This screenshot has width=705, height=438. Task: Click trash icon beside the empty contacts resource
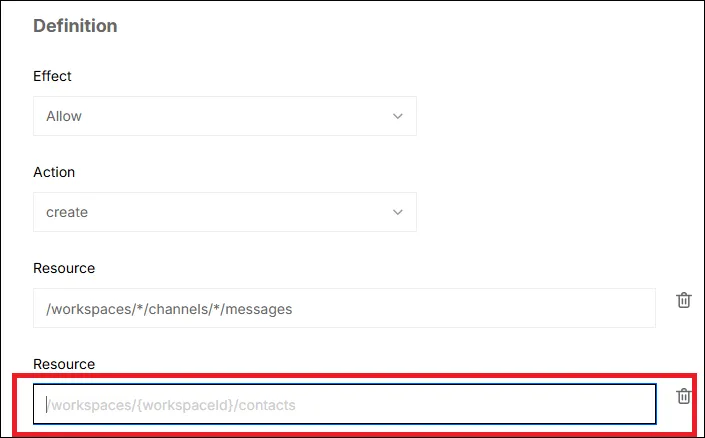click(x=683, y=396)
